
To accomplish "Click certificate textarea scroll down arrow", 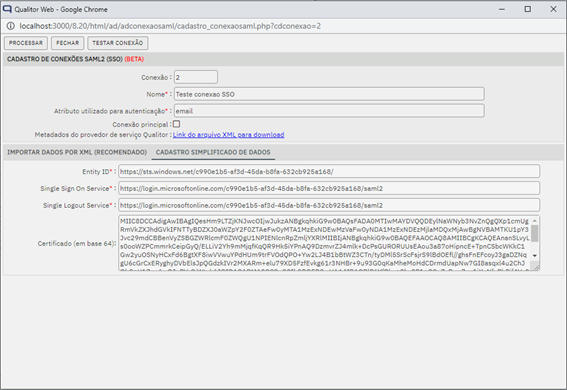I will click(x=535, y=256).
